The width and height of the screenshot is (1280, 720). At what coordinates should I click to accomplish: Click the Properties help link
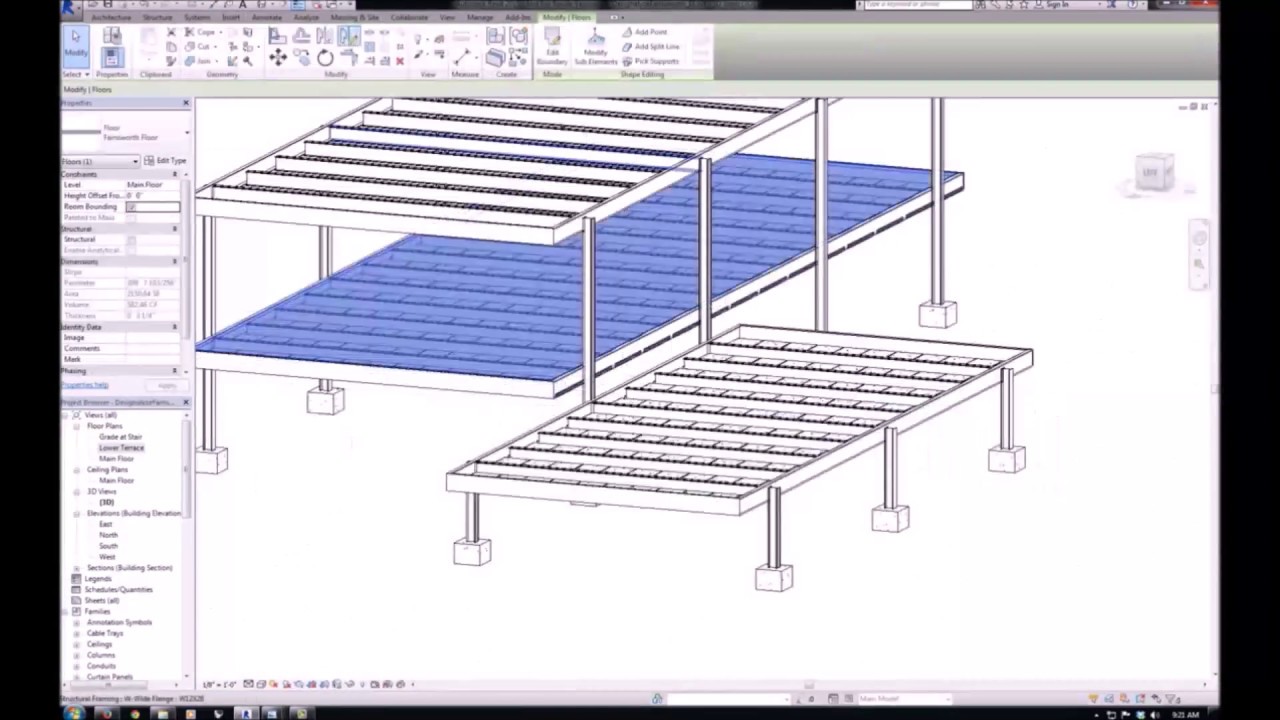(85, 385)
